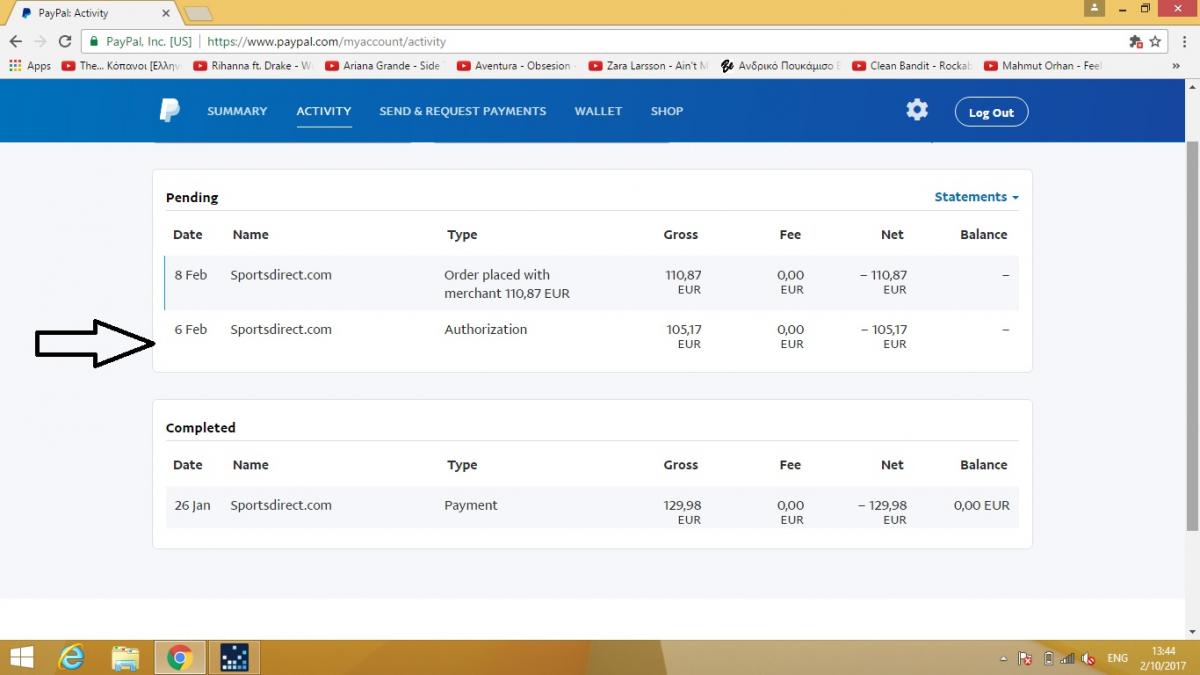The width and height of the screenshot is (1200, 675).
Task: Click the 'Payment' type text
Action: [471, 505]
